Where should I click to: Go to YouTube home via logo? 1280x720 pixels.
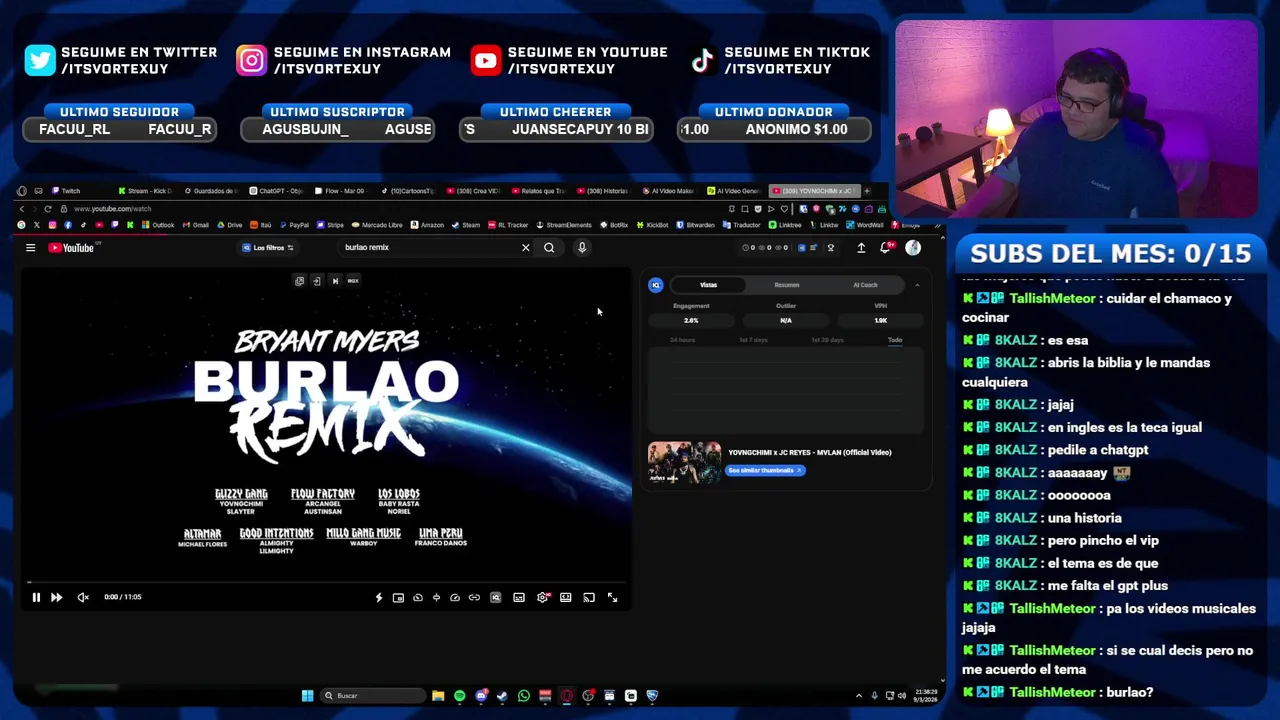[71, 248]
